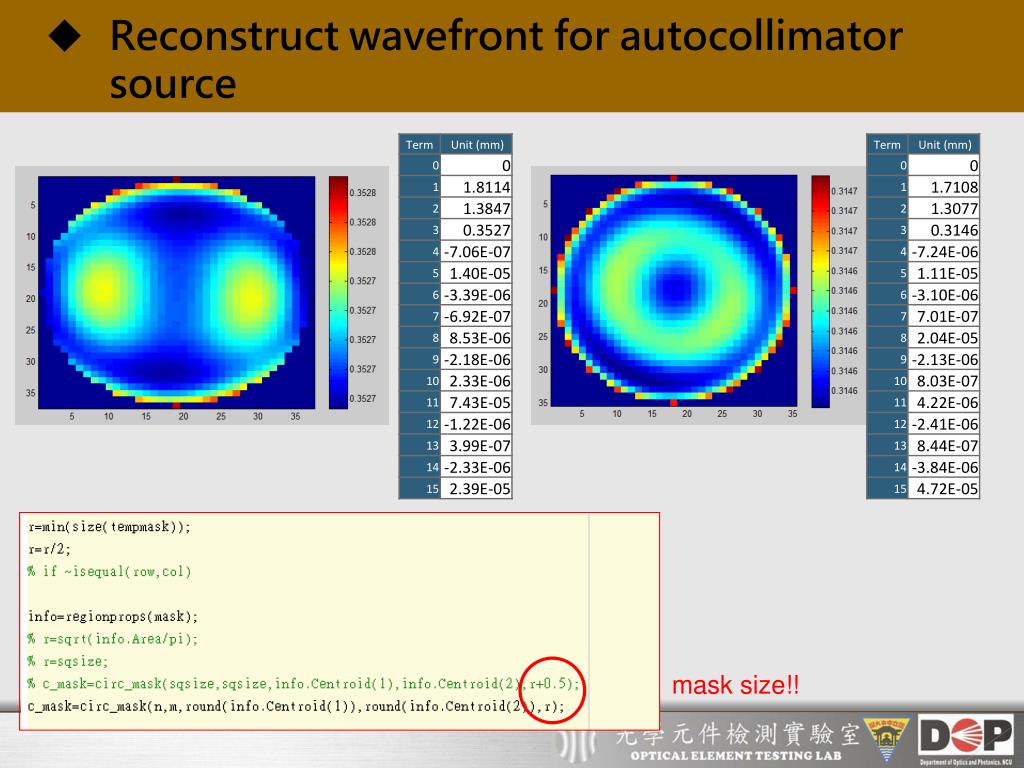Select the cell with value -2.13E-06
1024x768 pixels.
click(944, 359)
